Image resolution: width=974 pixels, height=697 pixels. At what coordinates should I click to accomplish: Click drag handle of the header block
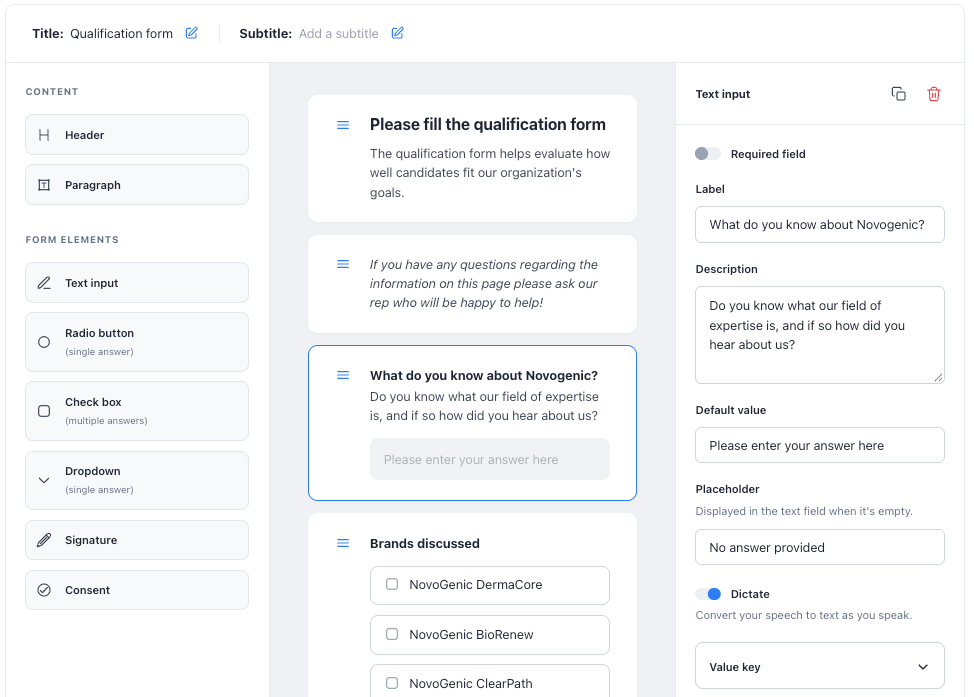click(x=343, y=125)
